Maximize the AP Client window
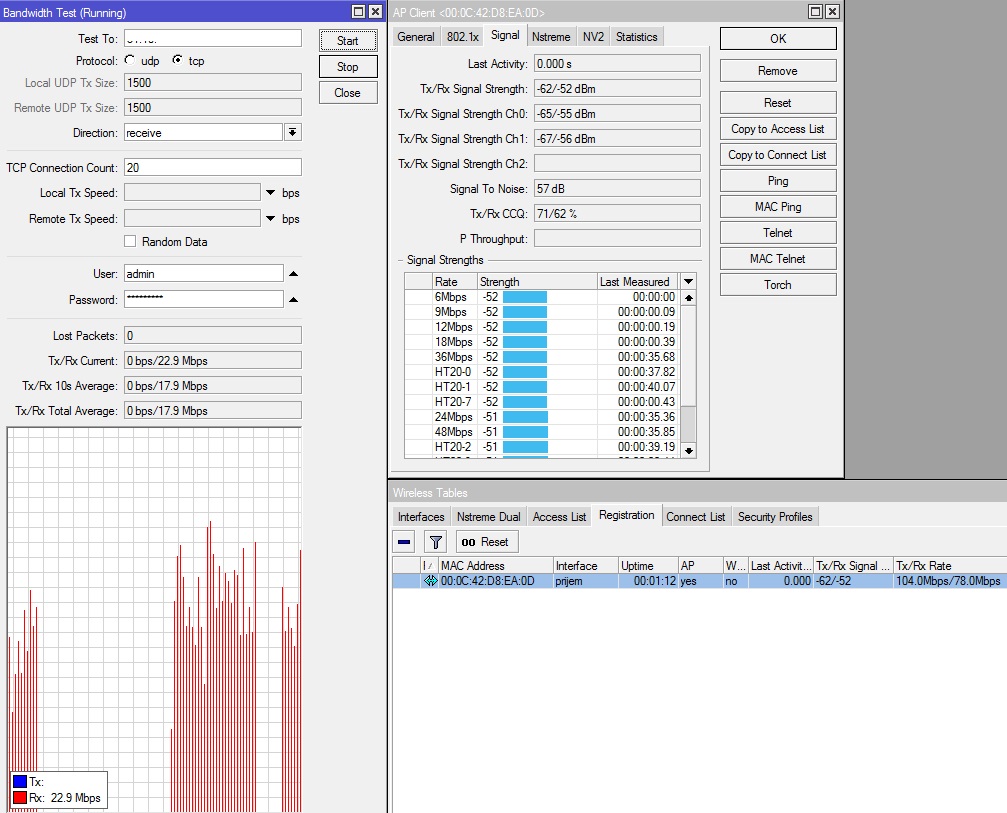This screenshot has height=813, width=1007. [x=816, y=12]
